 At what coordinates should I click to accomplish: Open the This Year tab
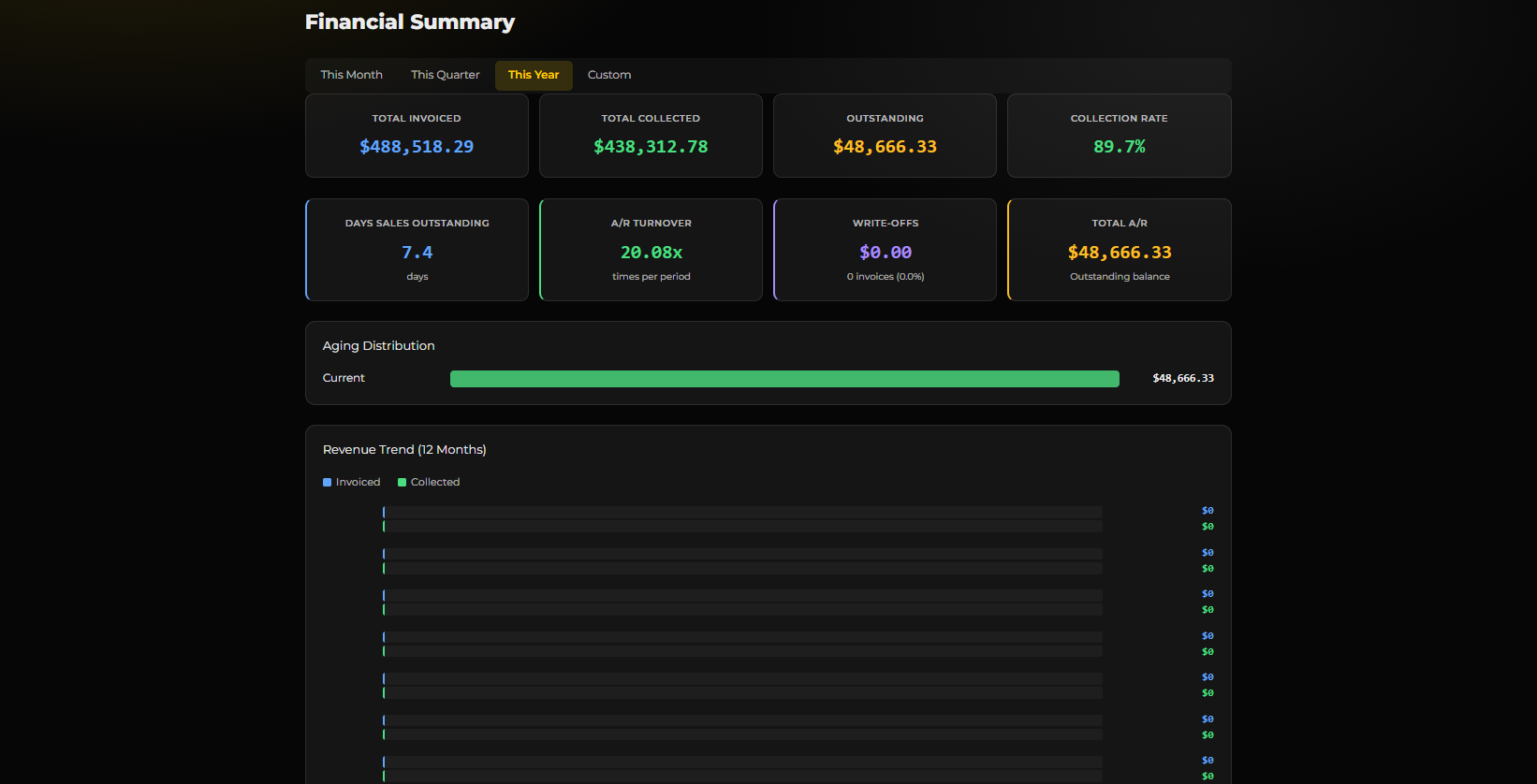[534, 75]
